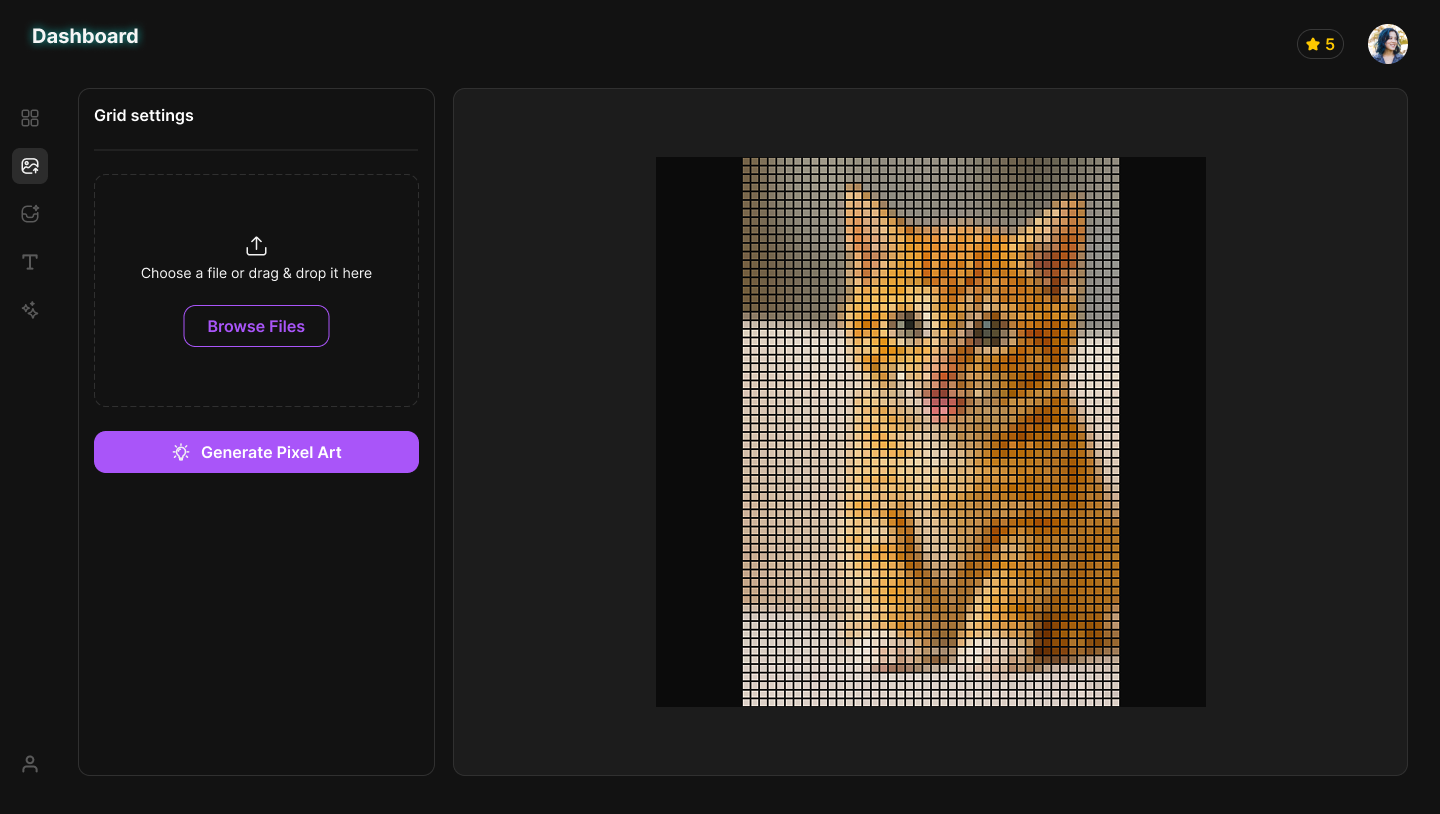The width and height of the screenshot is (1440, 814).
Task: Click the Dashboard heading
Action: 85,36
